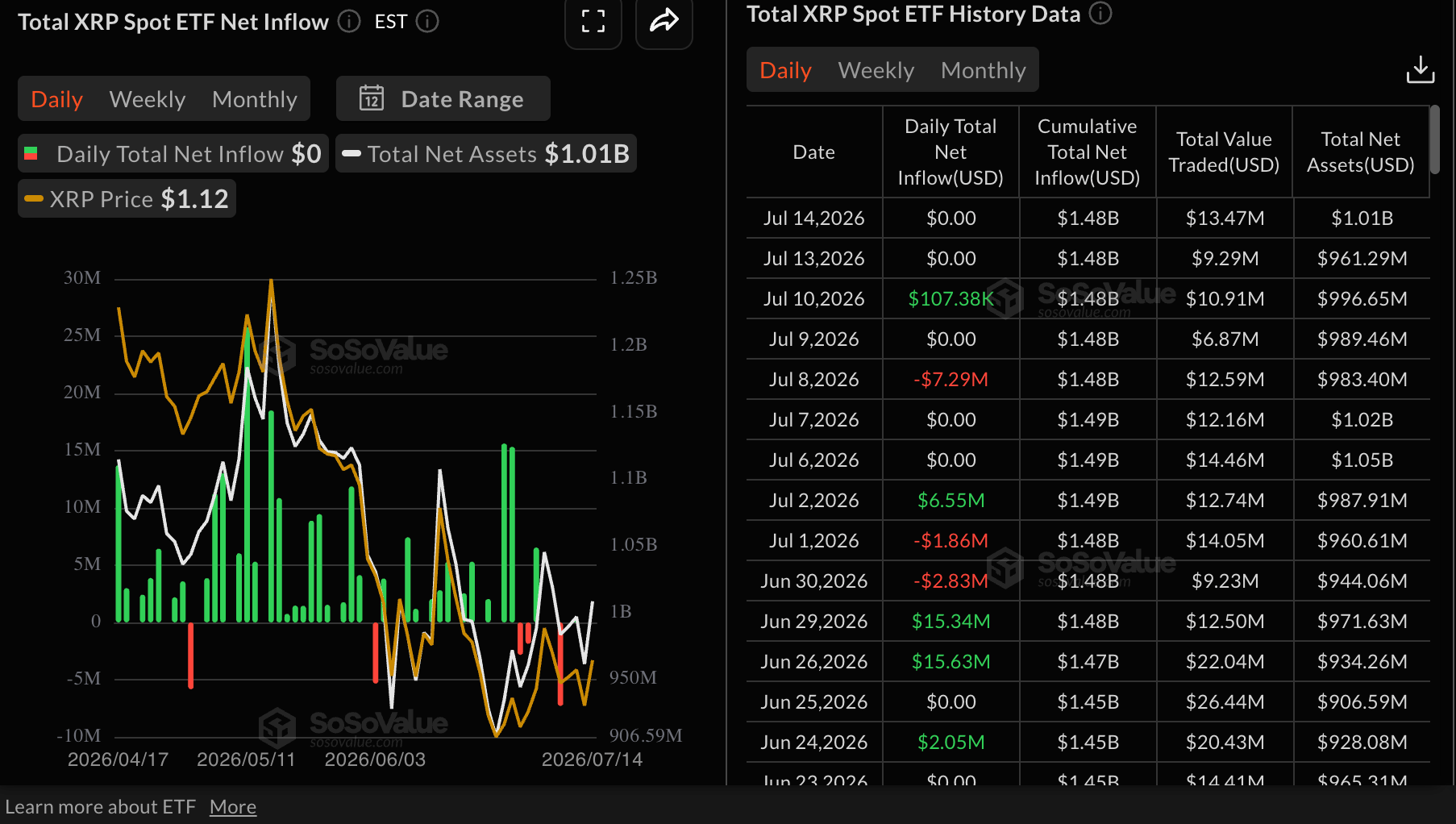
Task: Click red-green swatch of Daily Total Net Inflow
Action: click(31, 153)
